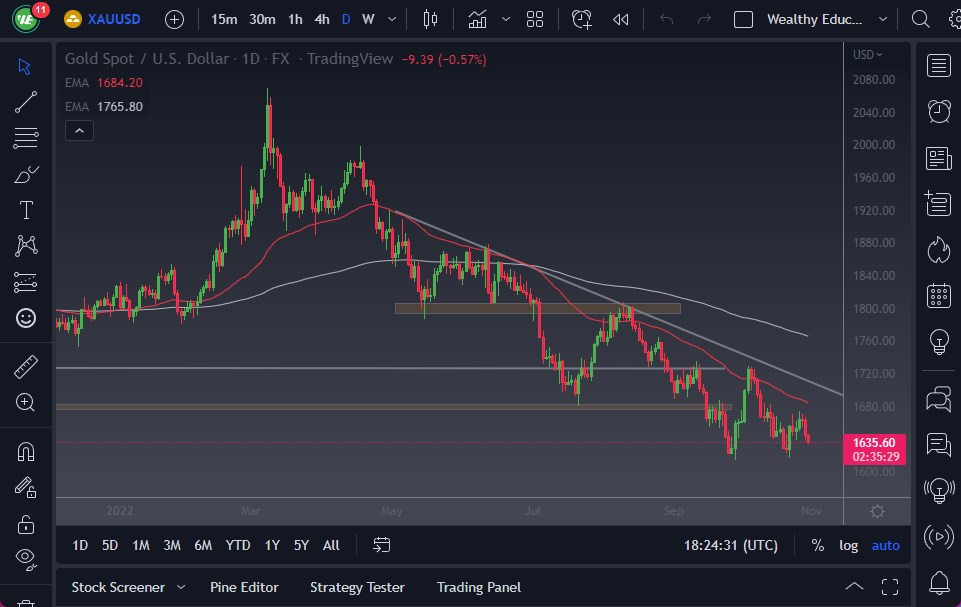Open the USD currency dropdown

pos(867,55)
